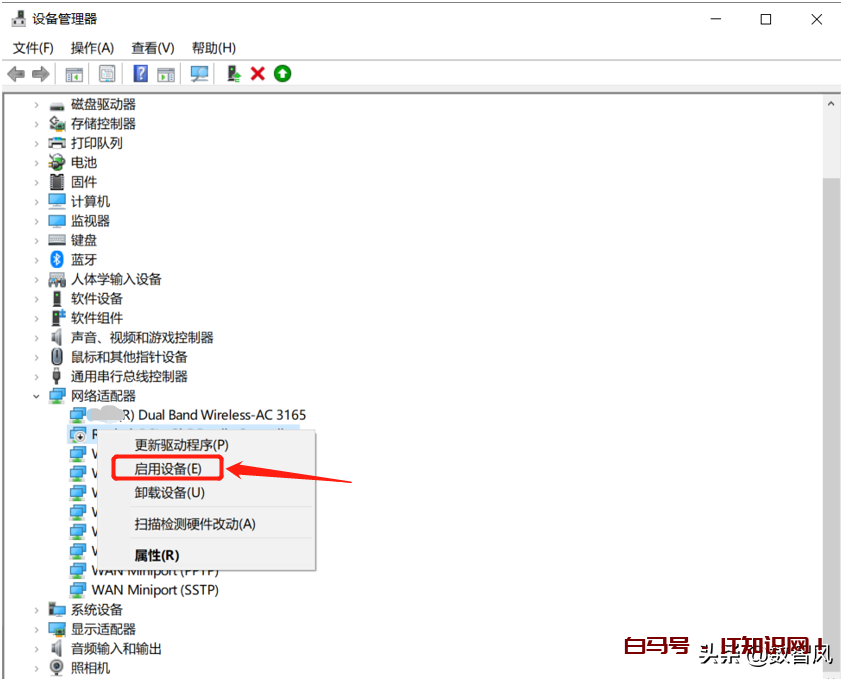Viewport: 852px width, 684px height.
Task: Click the green up-arrow enable device icon
Action: [283, 74]
